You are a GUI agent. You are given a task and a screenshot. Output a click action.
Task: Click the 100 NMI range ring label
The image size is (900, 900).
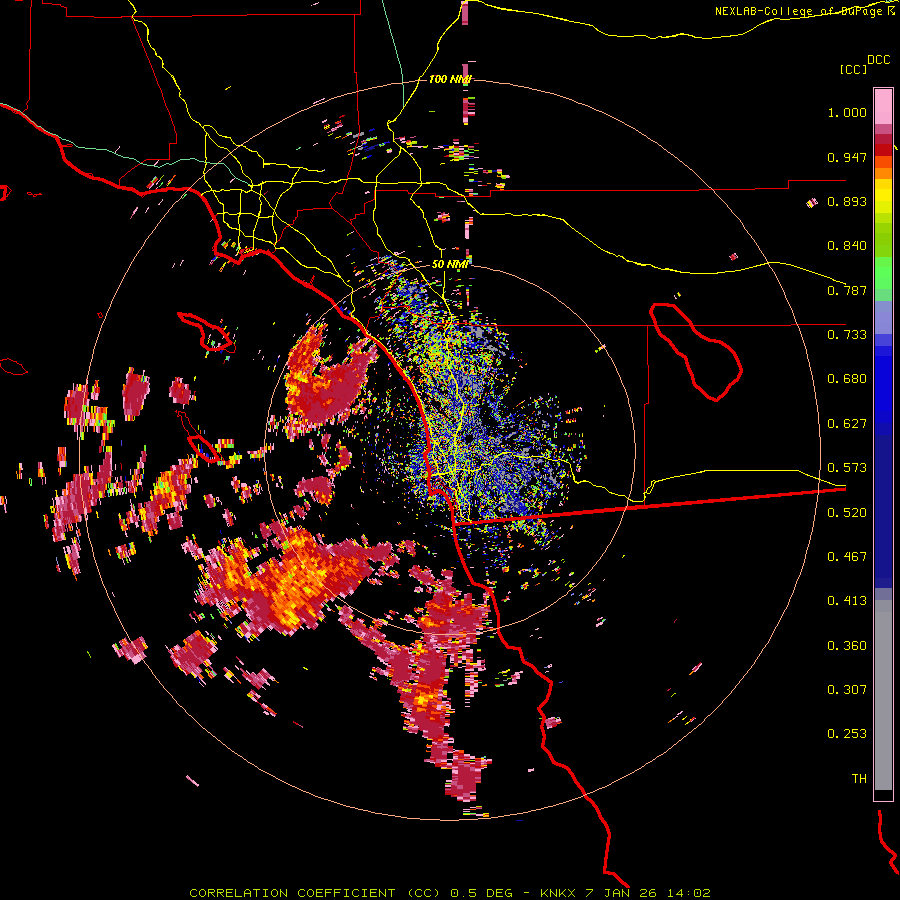click(x=450, y=79)
